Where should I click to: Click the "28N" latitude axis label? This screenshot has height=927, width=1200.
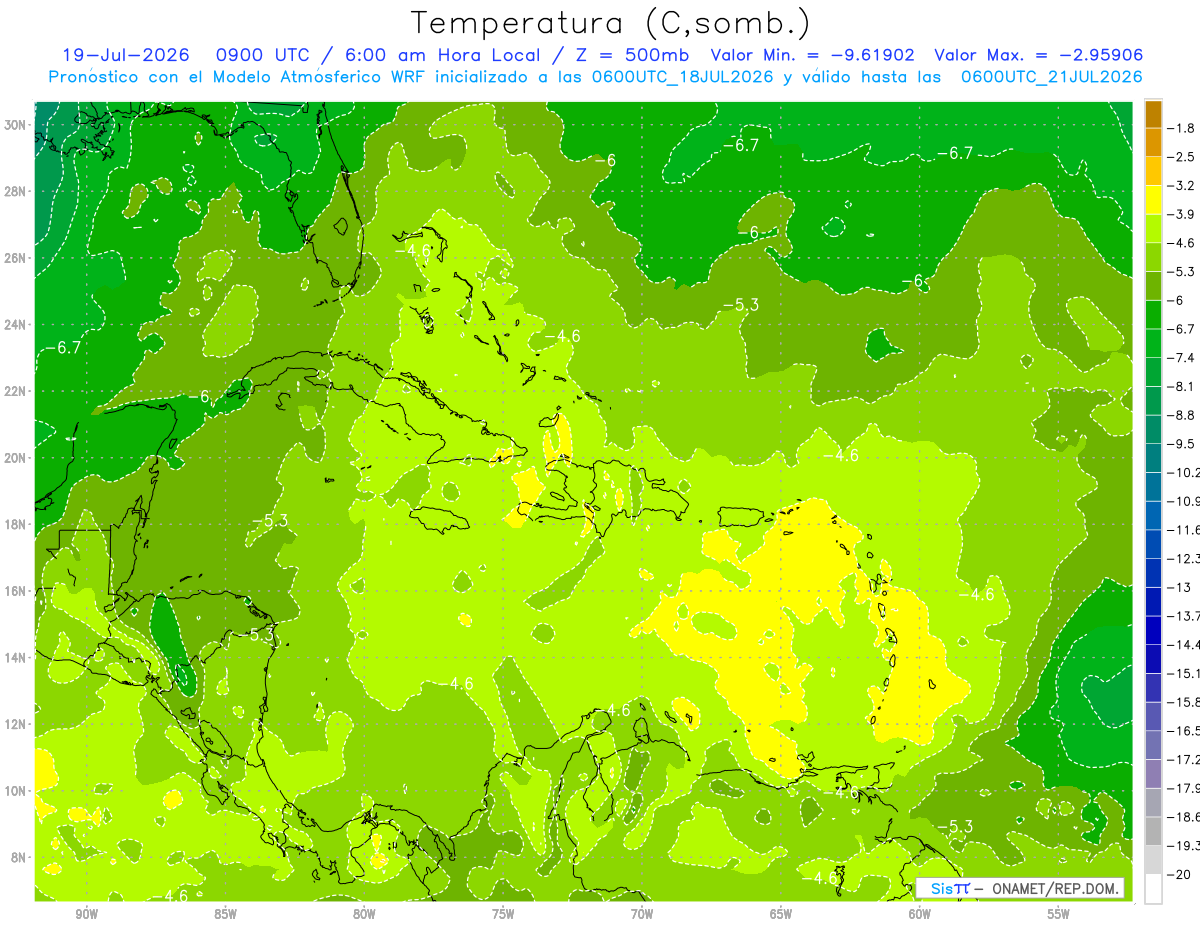[15, 191]
